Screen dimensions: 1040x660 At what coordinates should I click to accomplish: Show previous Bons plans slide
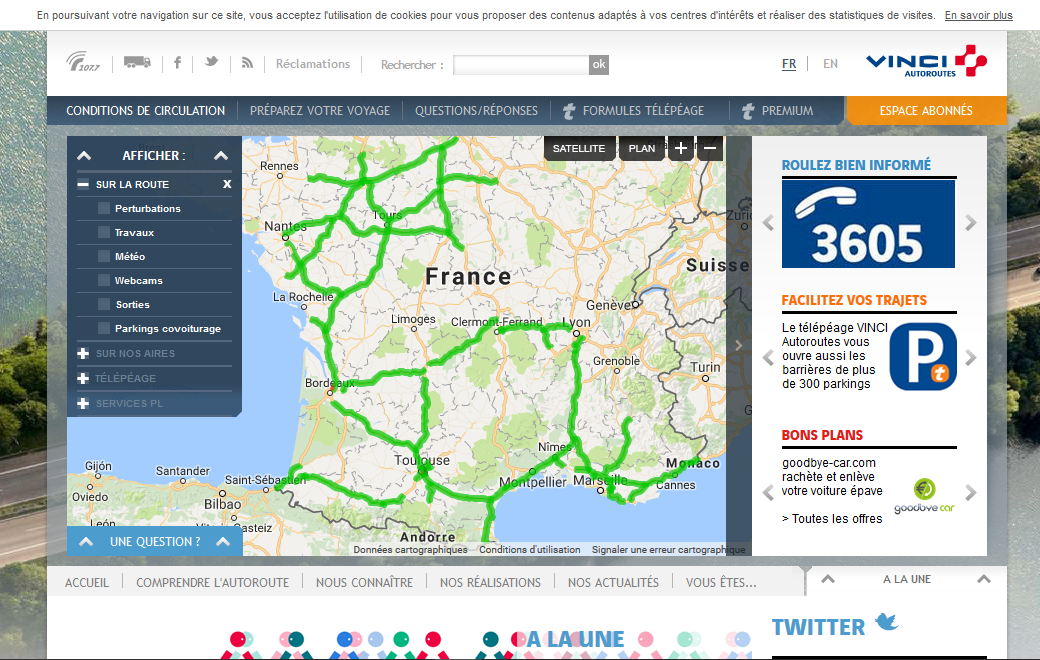click(768, 493)
